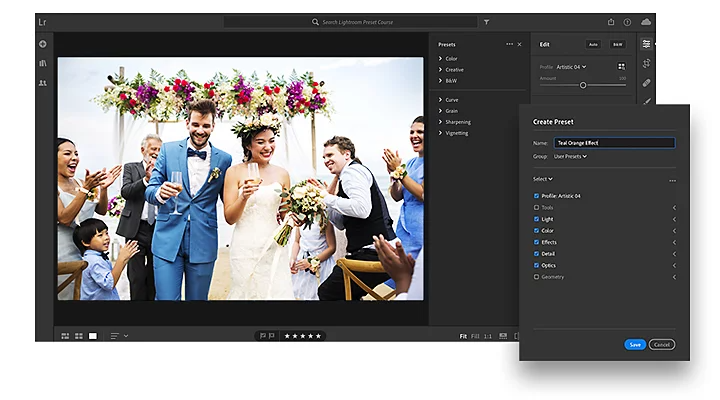Click the search filter funnel icon

tap(487, 21)
